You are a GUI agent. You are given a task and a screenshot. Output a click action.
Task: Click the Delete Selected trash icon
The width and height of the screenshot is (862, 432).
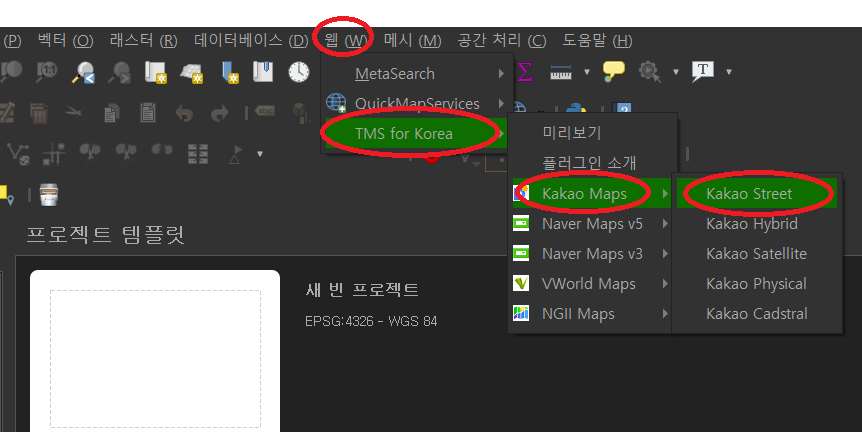[x=38, y=113]
